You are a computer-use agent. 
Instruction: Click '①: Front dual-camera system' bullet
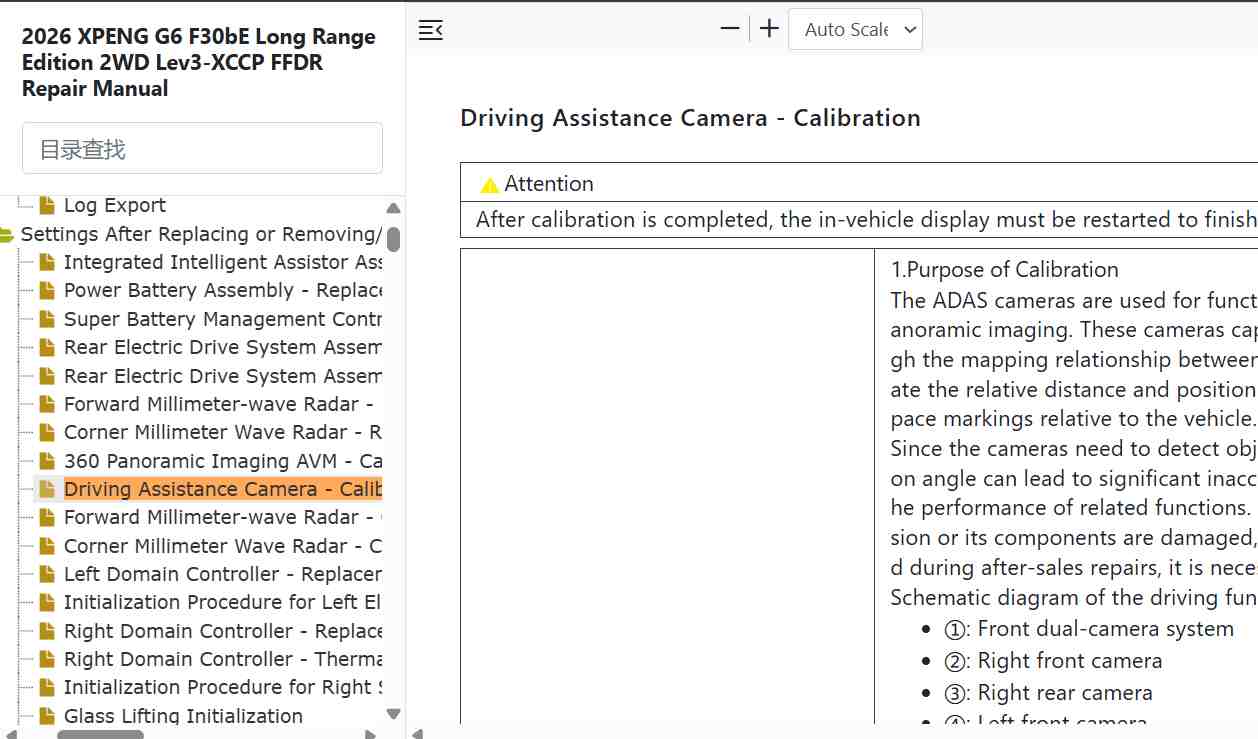point(1089,629)
